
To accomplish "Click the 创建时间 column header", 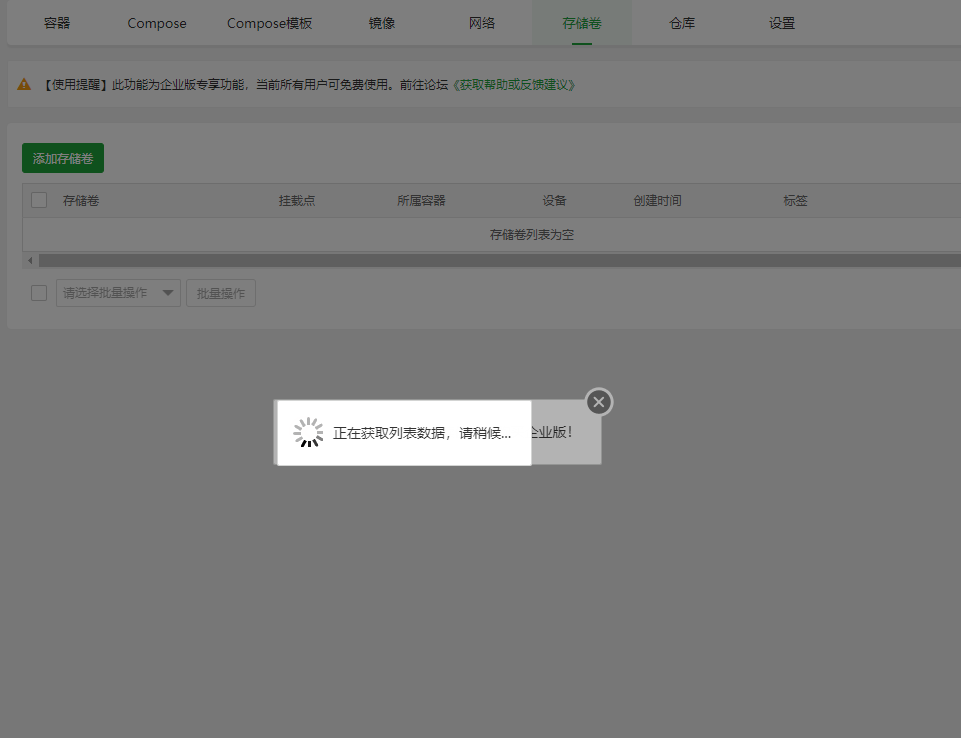I will click(657, 200).
